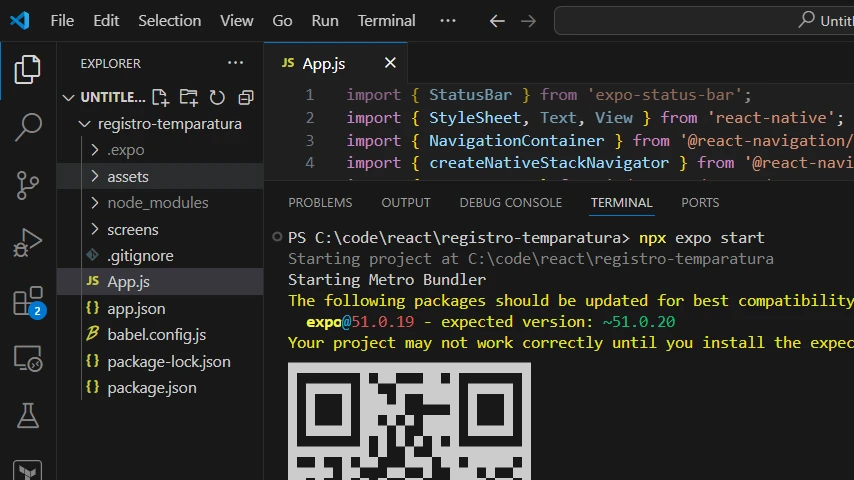Viewport: 854px width, 480px height.
Task: Open the File menu
Action: tap(62, 21)
